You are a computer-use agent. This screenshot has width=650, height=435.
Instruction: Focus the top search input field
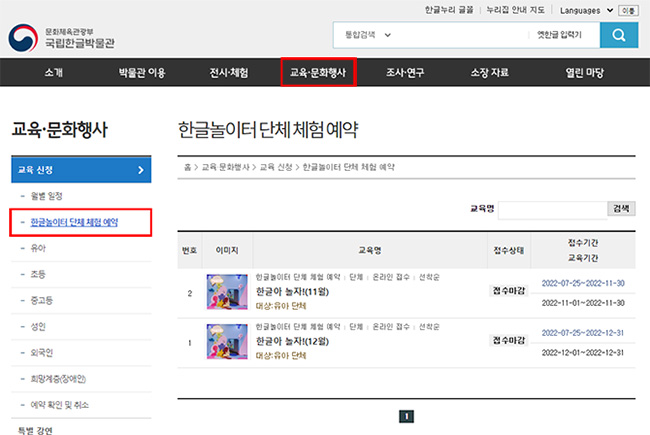tap(461, 35)
